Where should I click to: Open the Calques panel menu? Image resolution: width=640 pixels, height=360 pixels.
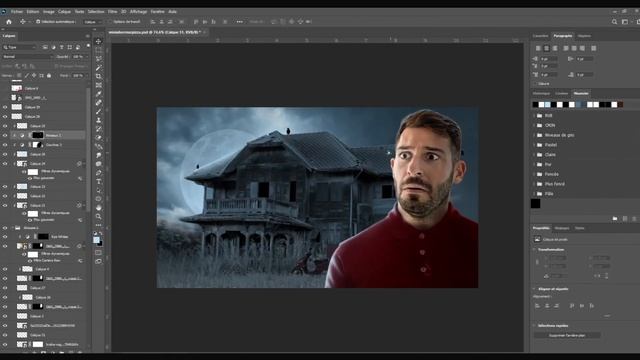coord(87,36)
